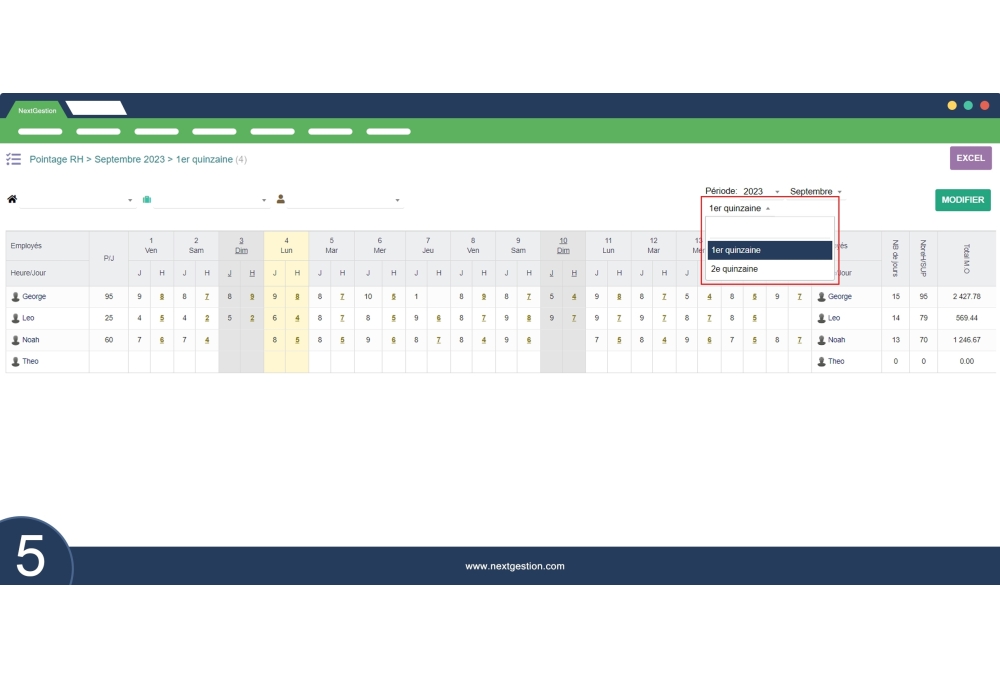Click Leo's employee icon
Image resolution: width=1000 pixels, height=679 pixels.
point(15,318)
